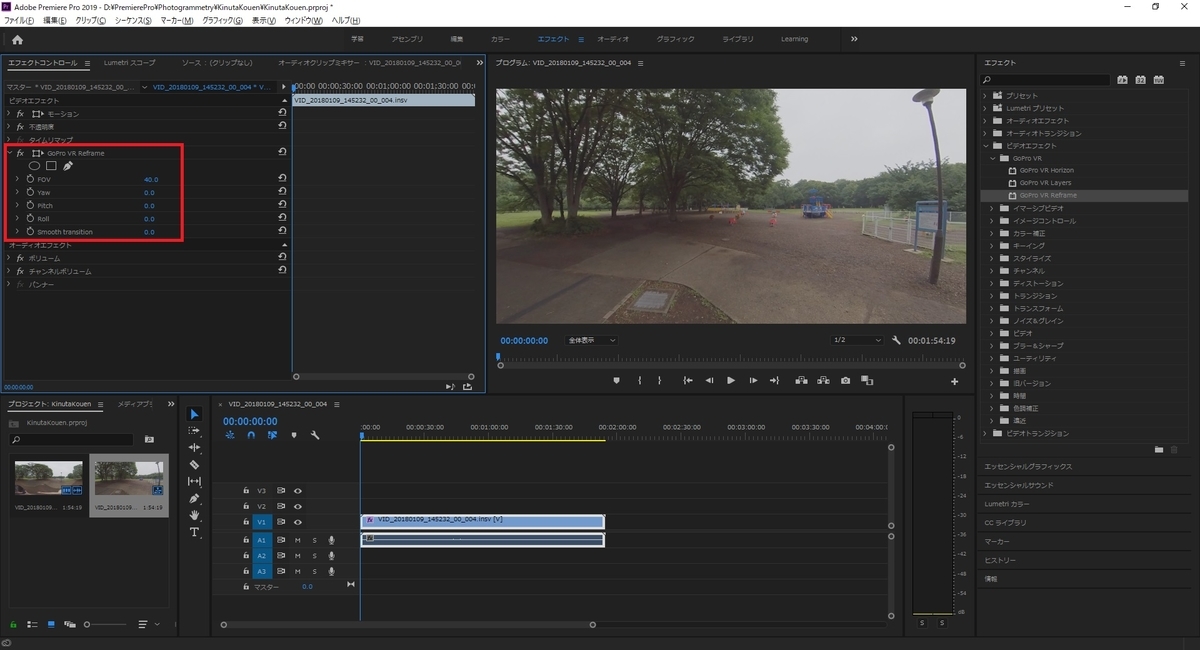
Task: Toggle lock on track V3
Action: coord(246,490)
